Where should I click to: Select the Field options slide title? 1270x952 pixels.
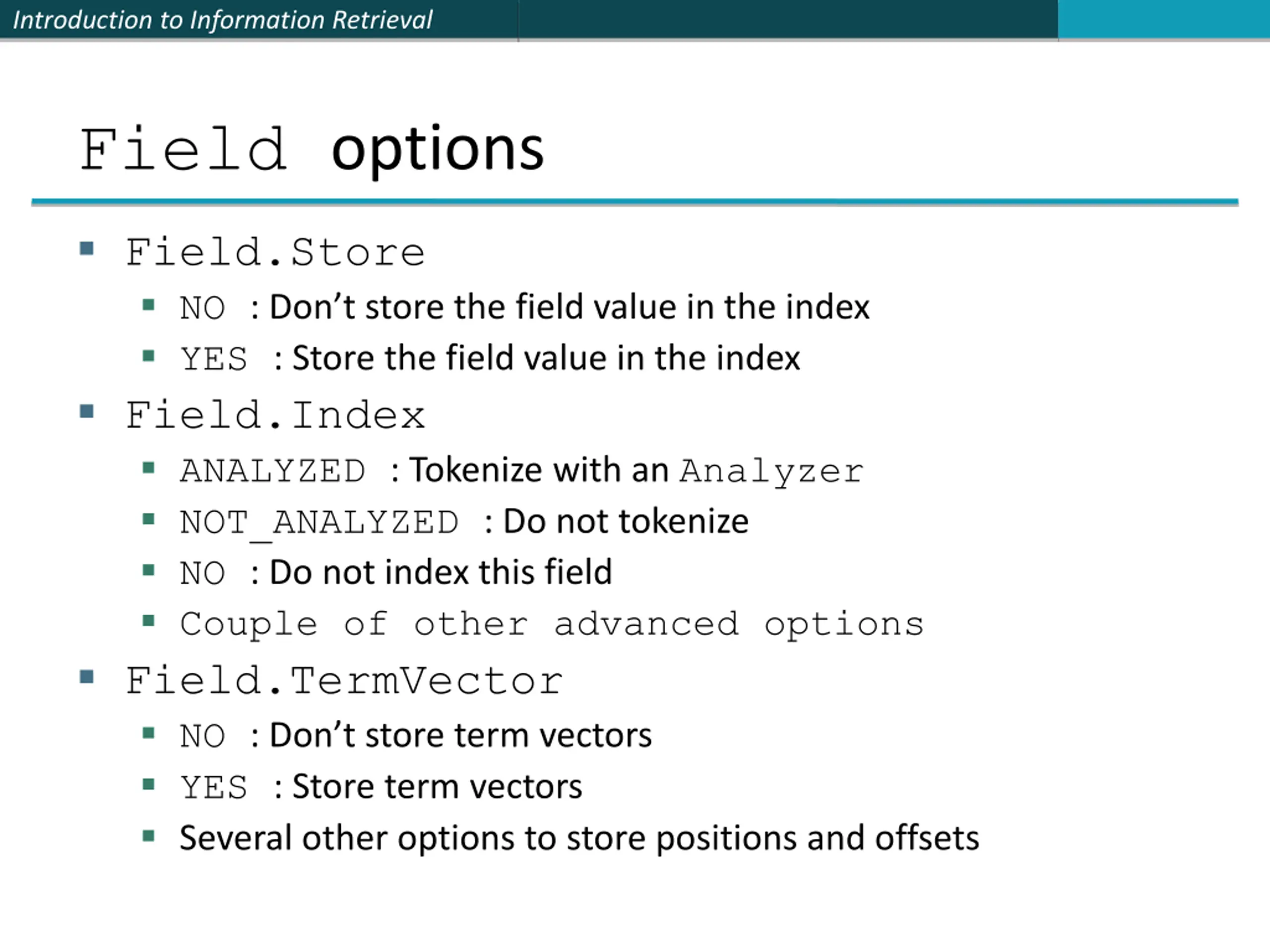click(x=312, y=149)
